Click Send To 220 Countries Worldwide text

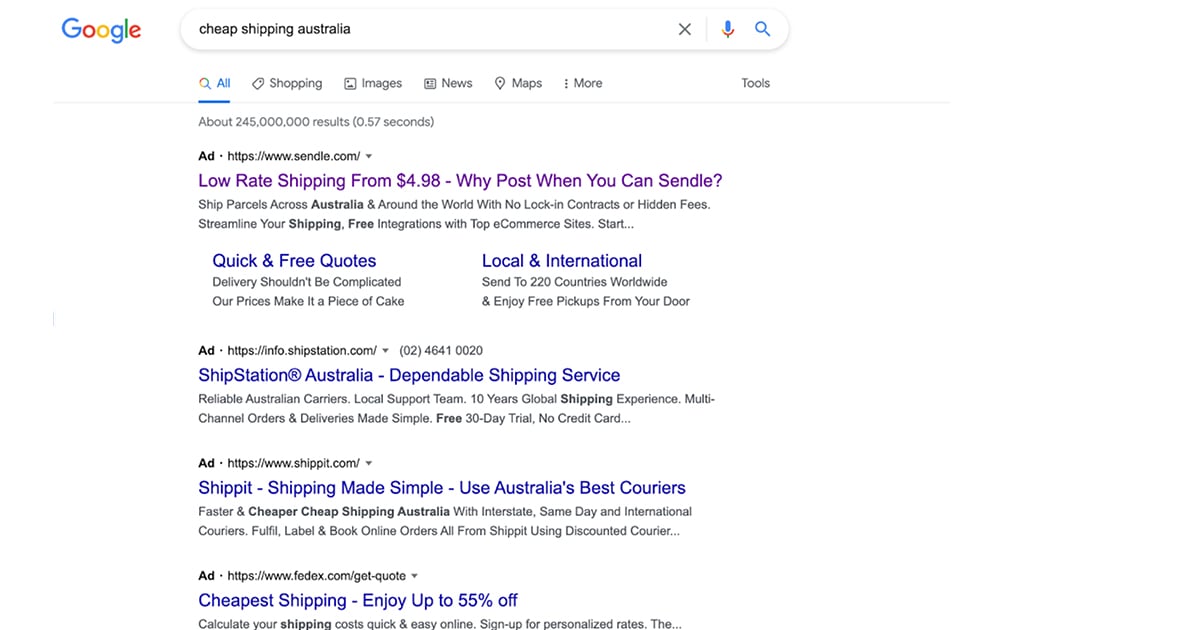coord(575,282)
